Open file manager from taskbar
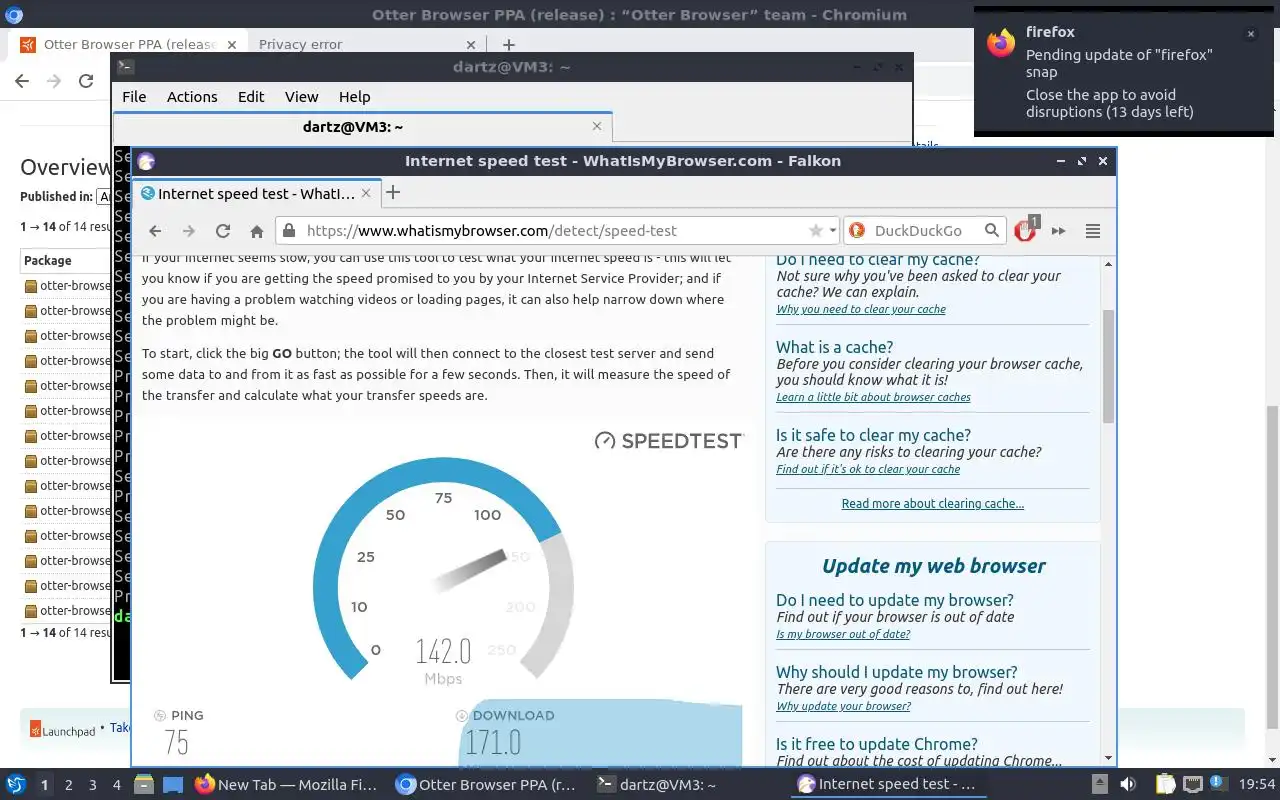Viewport: 1280px width, 800px height. click(143, 785)
